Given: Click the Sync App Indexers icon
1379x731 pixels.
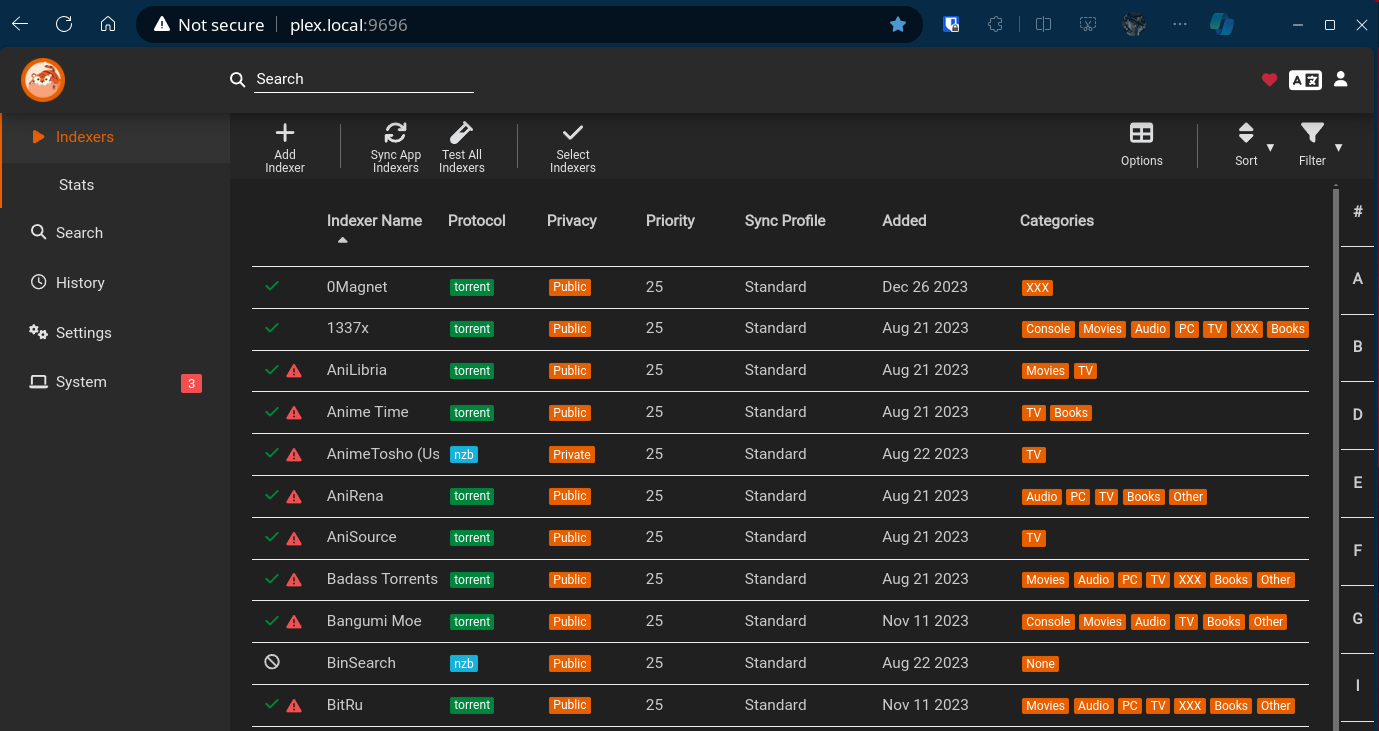Looking at the screenshot, I should pyautogui.click(x=396, y=133).
